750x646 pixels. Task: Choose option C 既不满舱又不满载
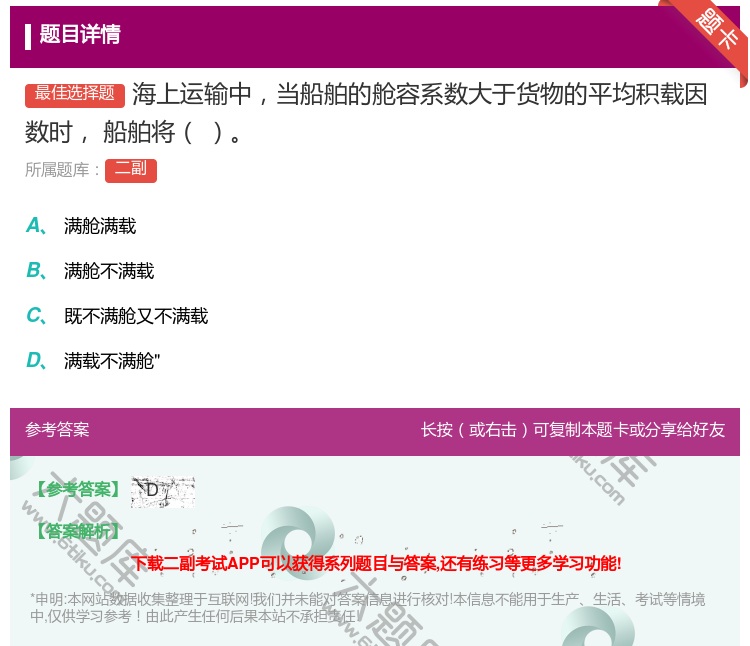pos(117,316)
